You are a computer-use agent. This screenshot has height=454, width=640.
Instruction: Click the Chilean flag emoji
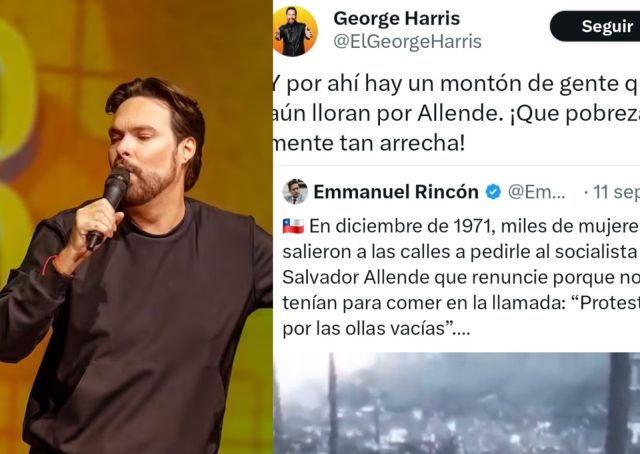pos(293,226)
